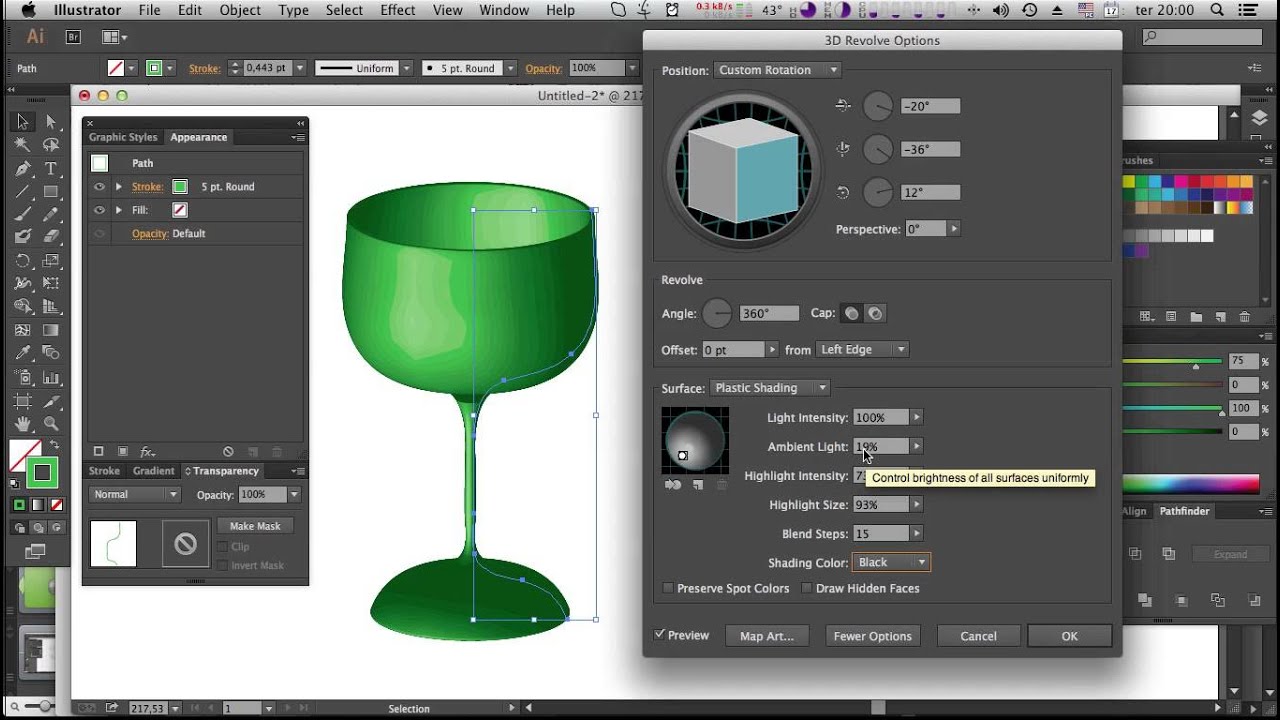Hide the Stroke attribute via its eye toggle

point(99,186)
